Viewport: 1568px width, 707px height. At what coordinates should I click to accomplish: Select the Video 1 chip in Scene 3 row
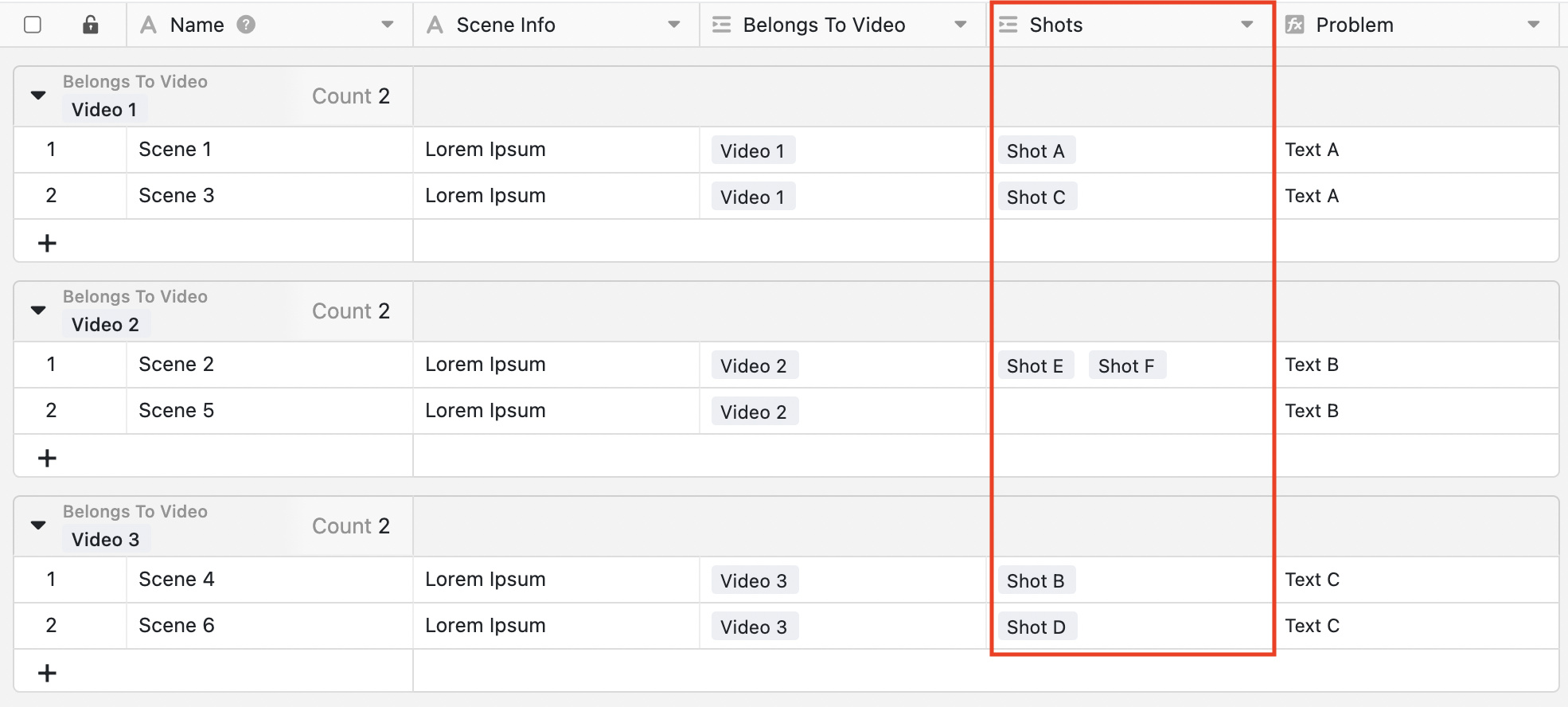[x=752, y=197]
